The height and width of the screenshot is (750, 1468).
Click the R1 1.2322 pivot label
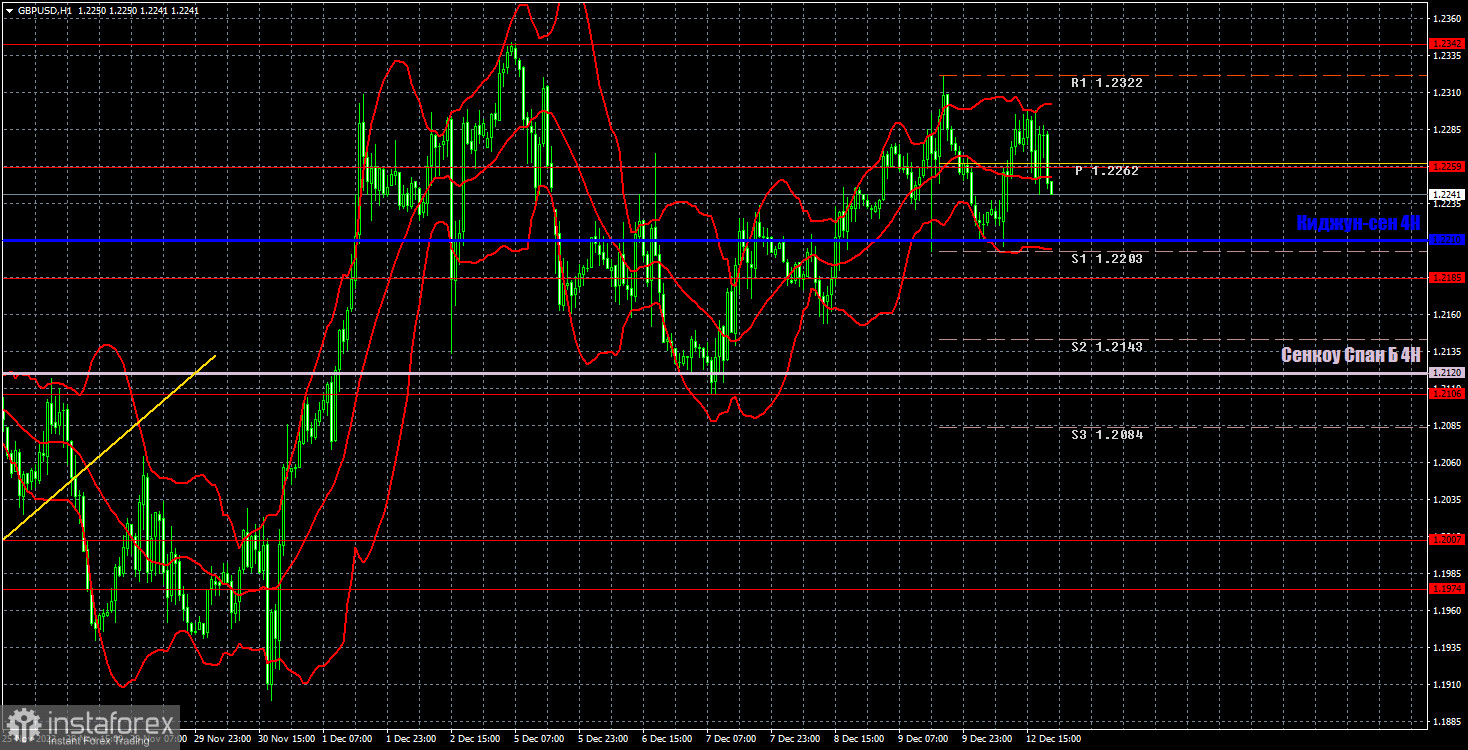(x=1107, y=83)
